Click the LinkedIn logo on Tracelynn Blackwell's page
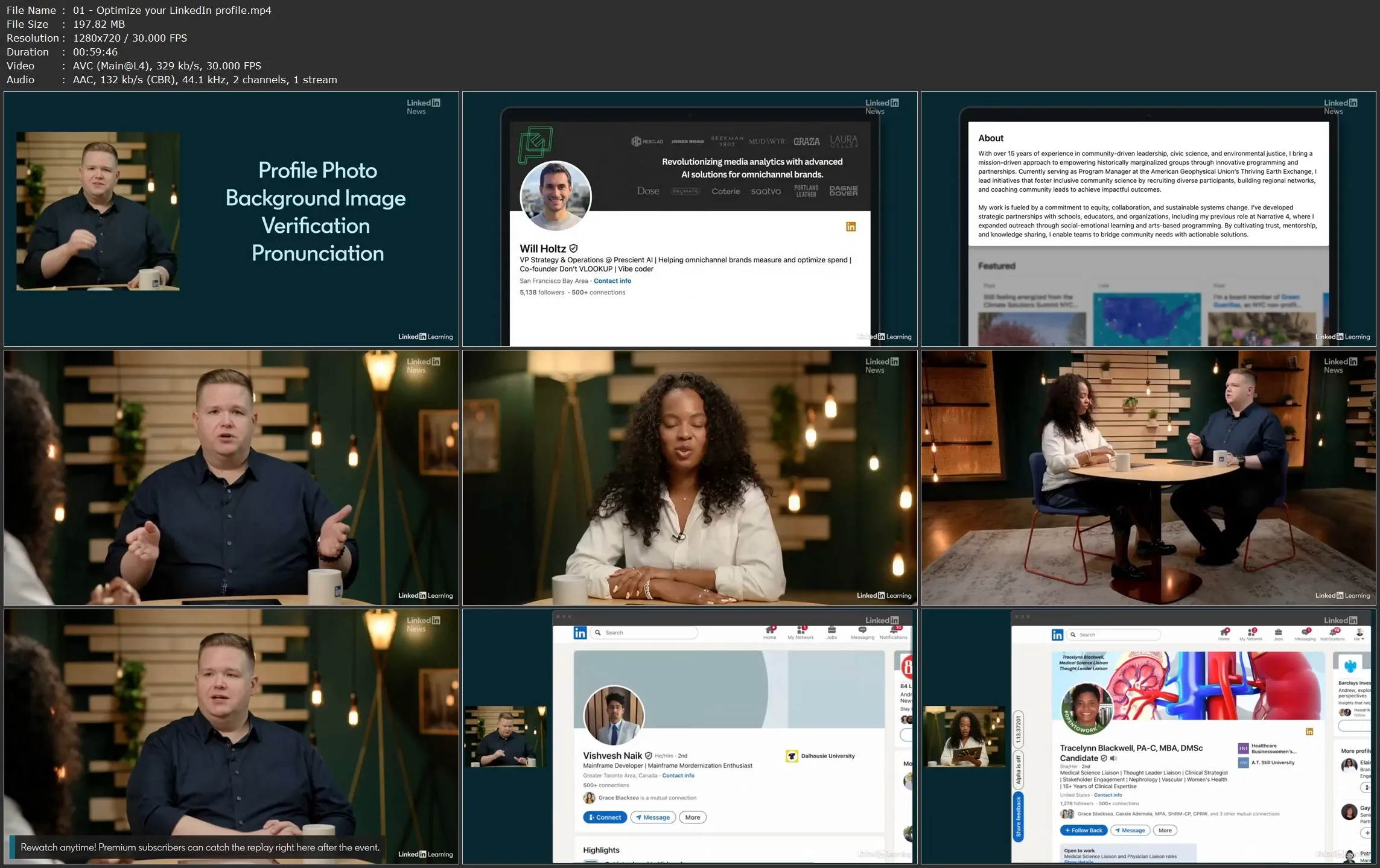The width and height of the screenshot is (1380, 868). click(1057, 635)
